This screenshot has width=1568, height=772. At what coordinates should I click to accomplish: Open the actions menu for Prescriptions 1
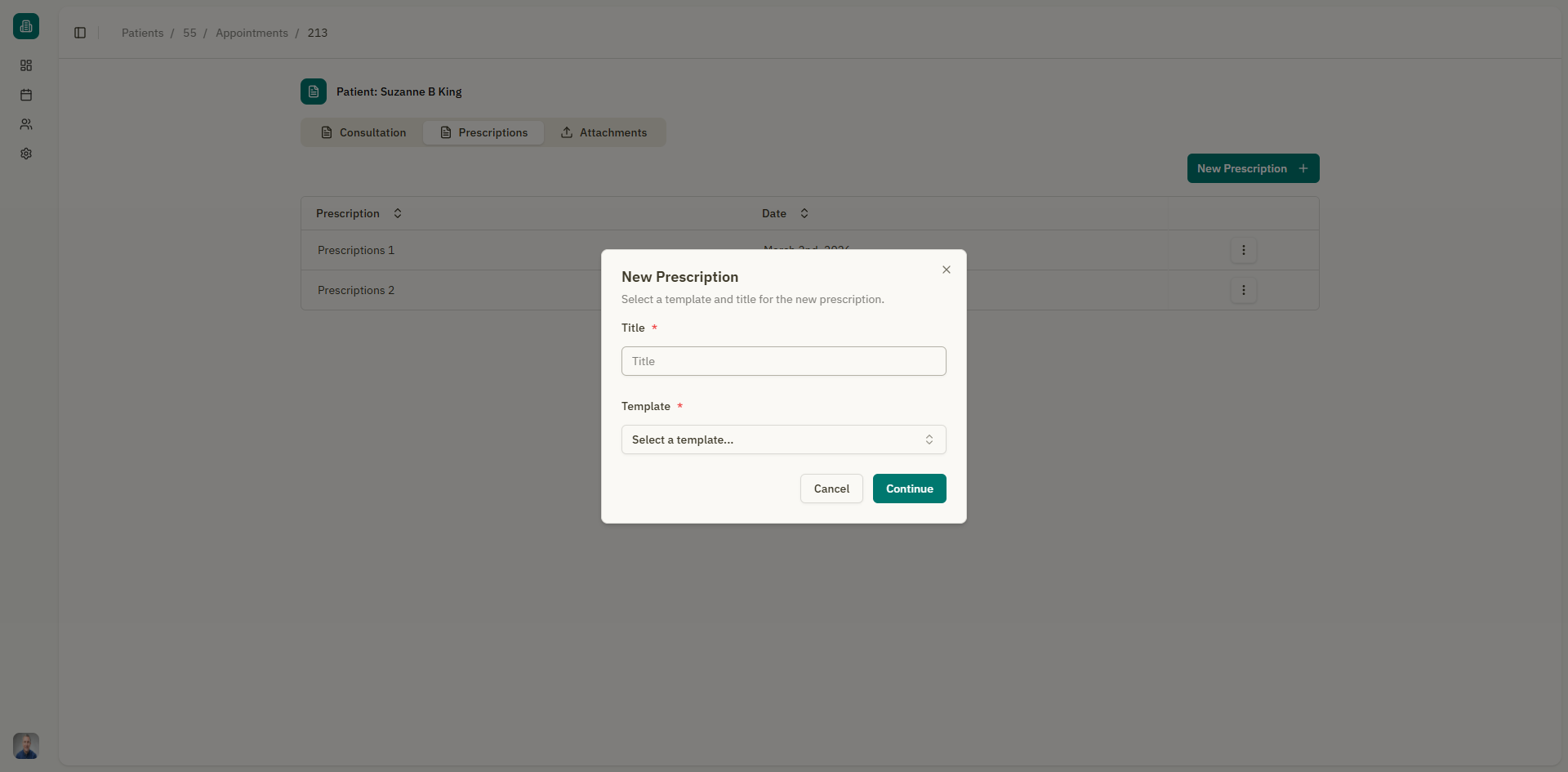pyautogui.click(x=1243, y=250)
